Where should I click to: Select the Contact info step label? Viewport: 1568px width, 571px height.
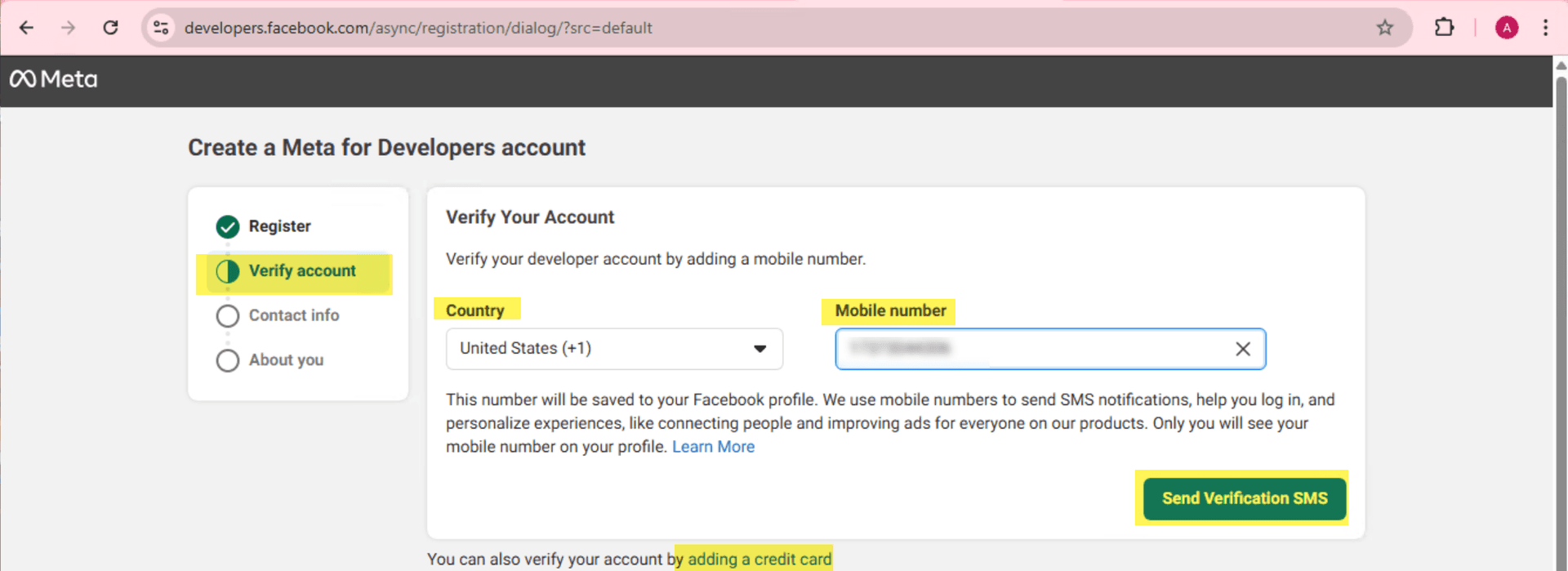pyautogui.click(x=294, y=315)
